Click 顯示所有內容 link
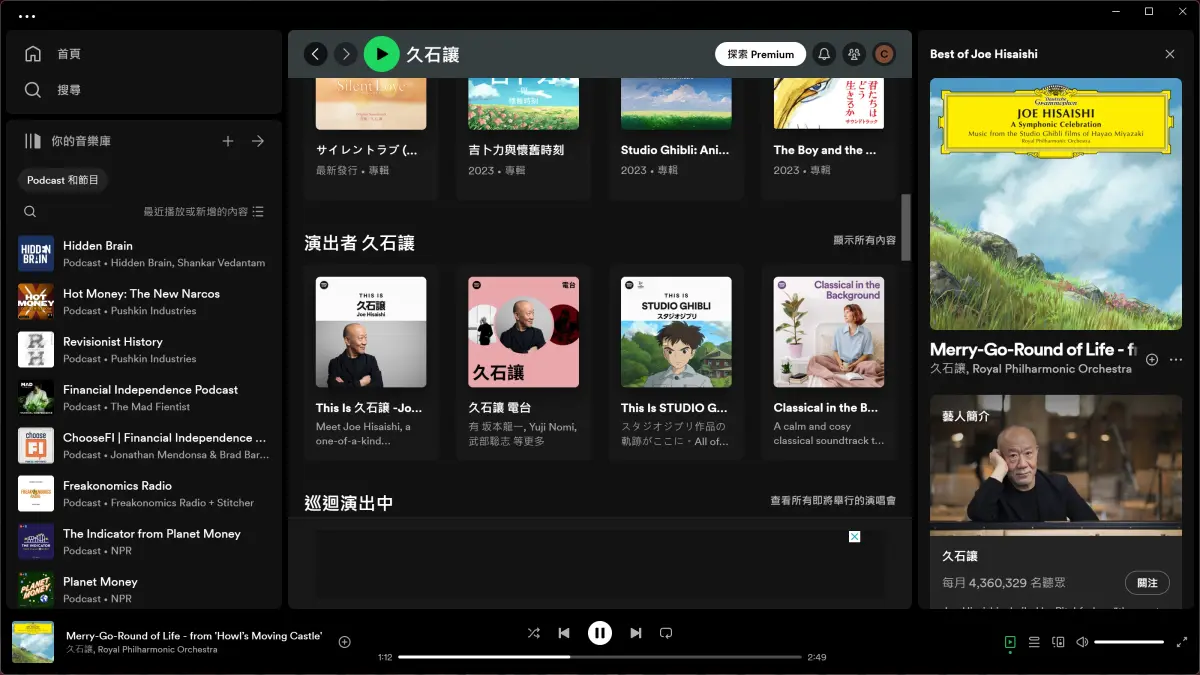Screen dimensions: 1200x675 [864, 241]
